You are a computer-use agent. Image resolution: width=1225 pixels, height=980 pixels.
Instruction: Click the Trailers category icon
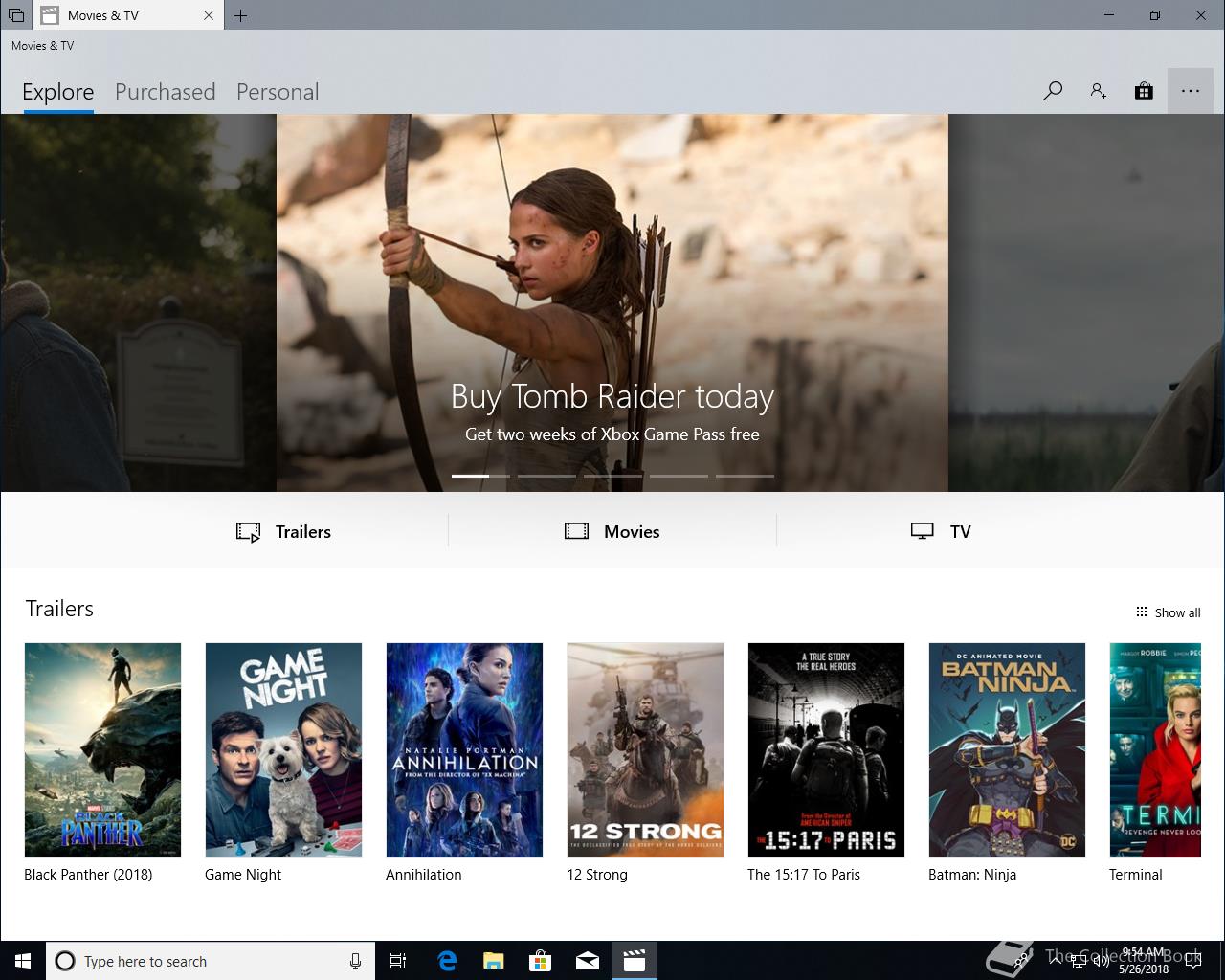click(249, 532)
